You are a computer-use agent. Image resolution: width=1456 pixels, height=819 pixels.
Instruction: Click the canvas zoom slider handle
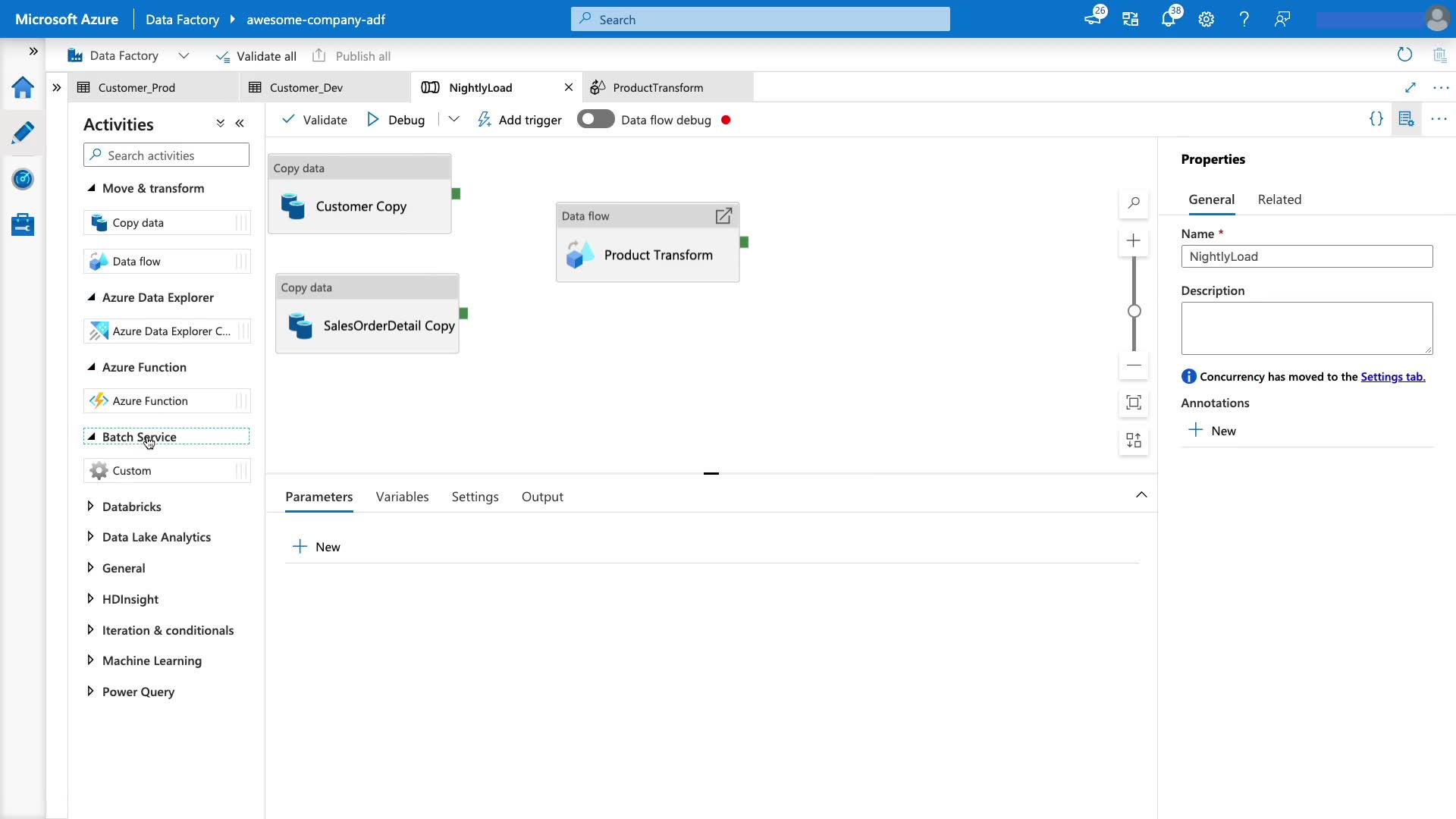point(1134,311)
